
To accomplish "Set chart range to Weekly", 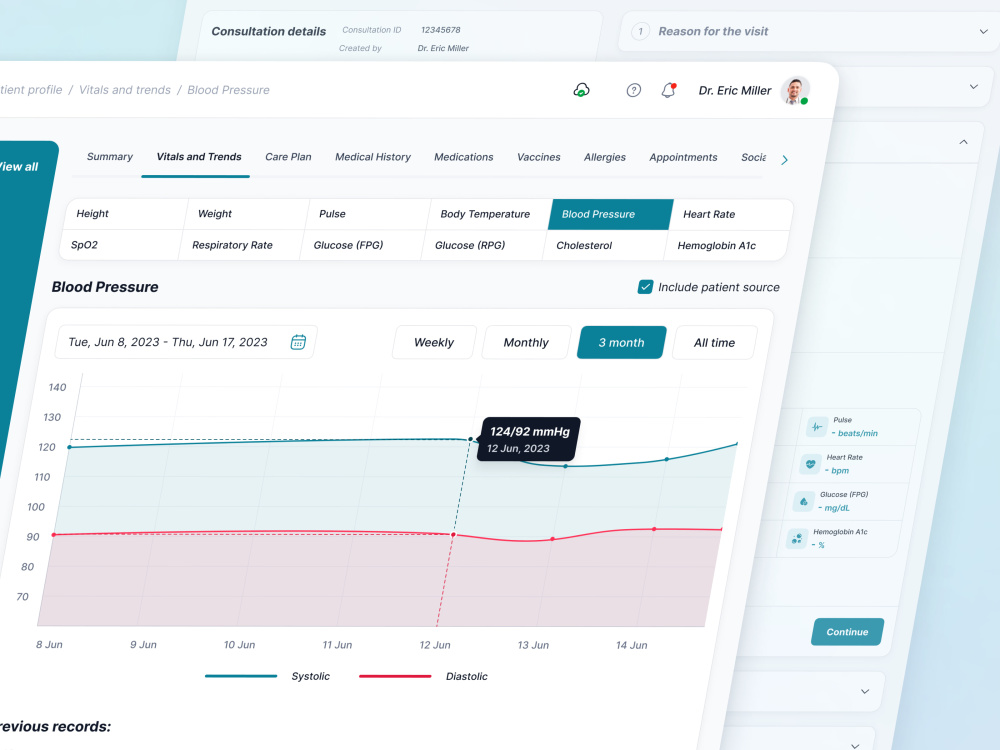I will click(x=434, y=342).
